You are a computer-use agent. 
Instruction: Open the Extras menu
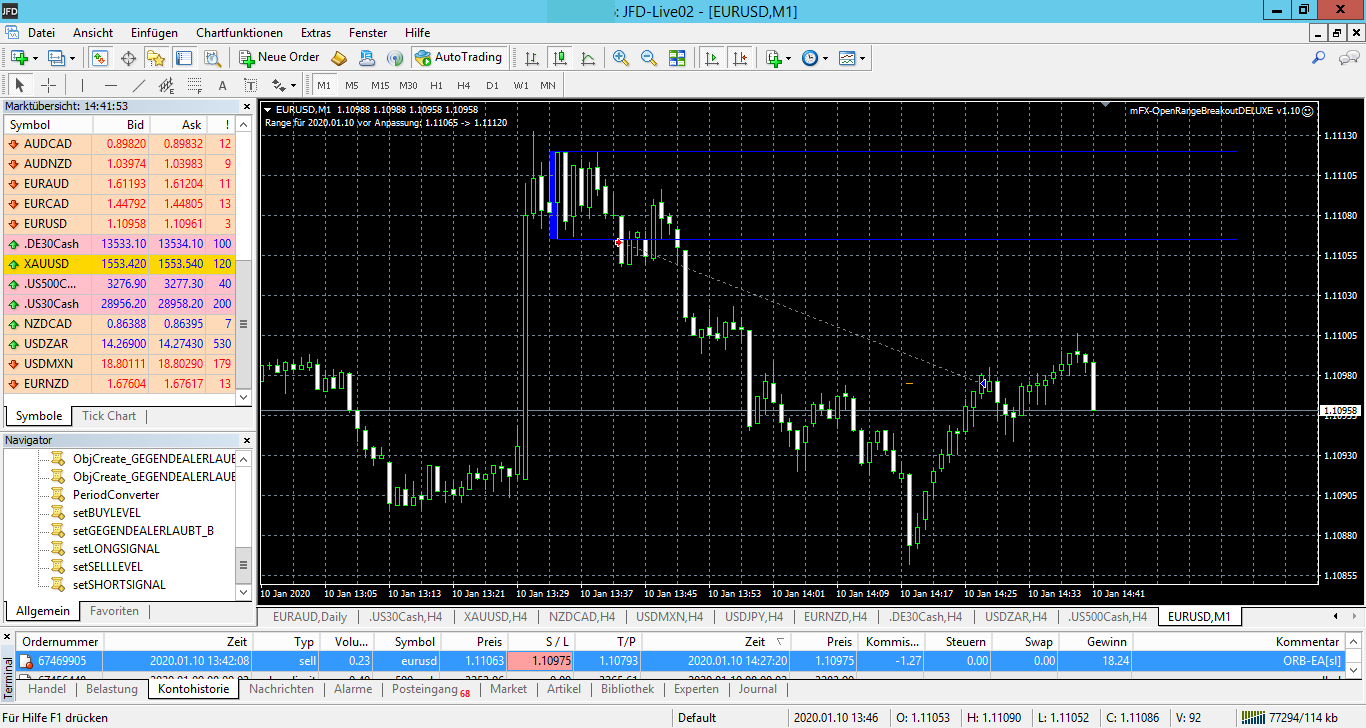tap(316, 33)
